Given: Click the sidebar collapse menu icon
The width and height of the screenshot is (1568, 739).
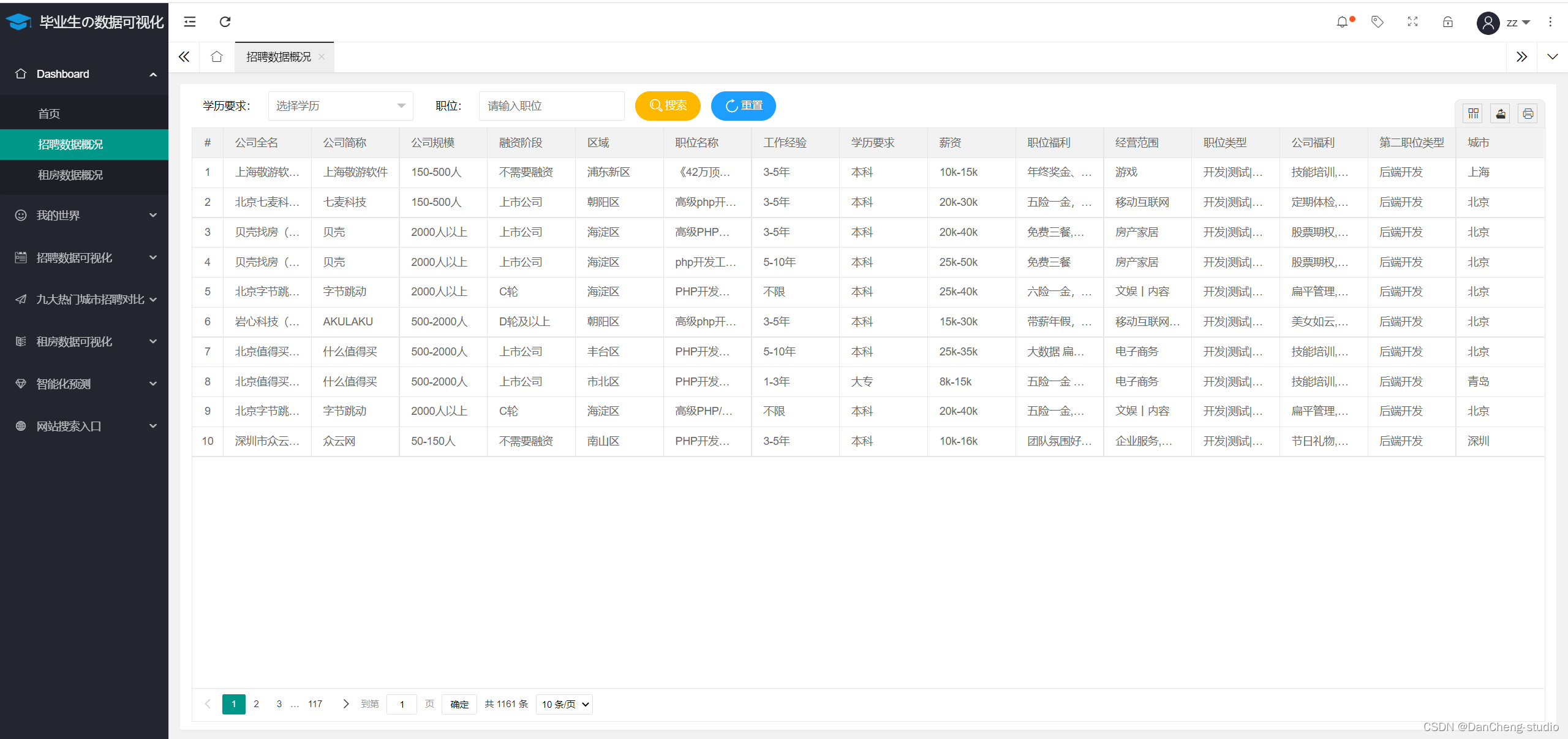Looking at the screenshot, I should [x=190, y=22].
